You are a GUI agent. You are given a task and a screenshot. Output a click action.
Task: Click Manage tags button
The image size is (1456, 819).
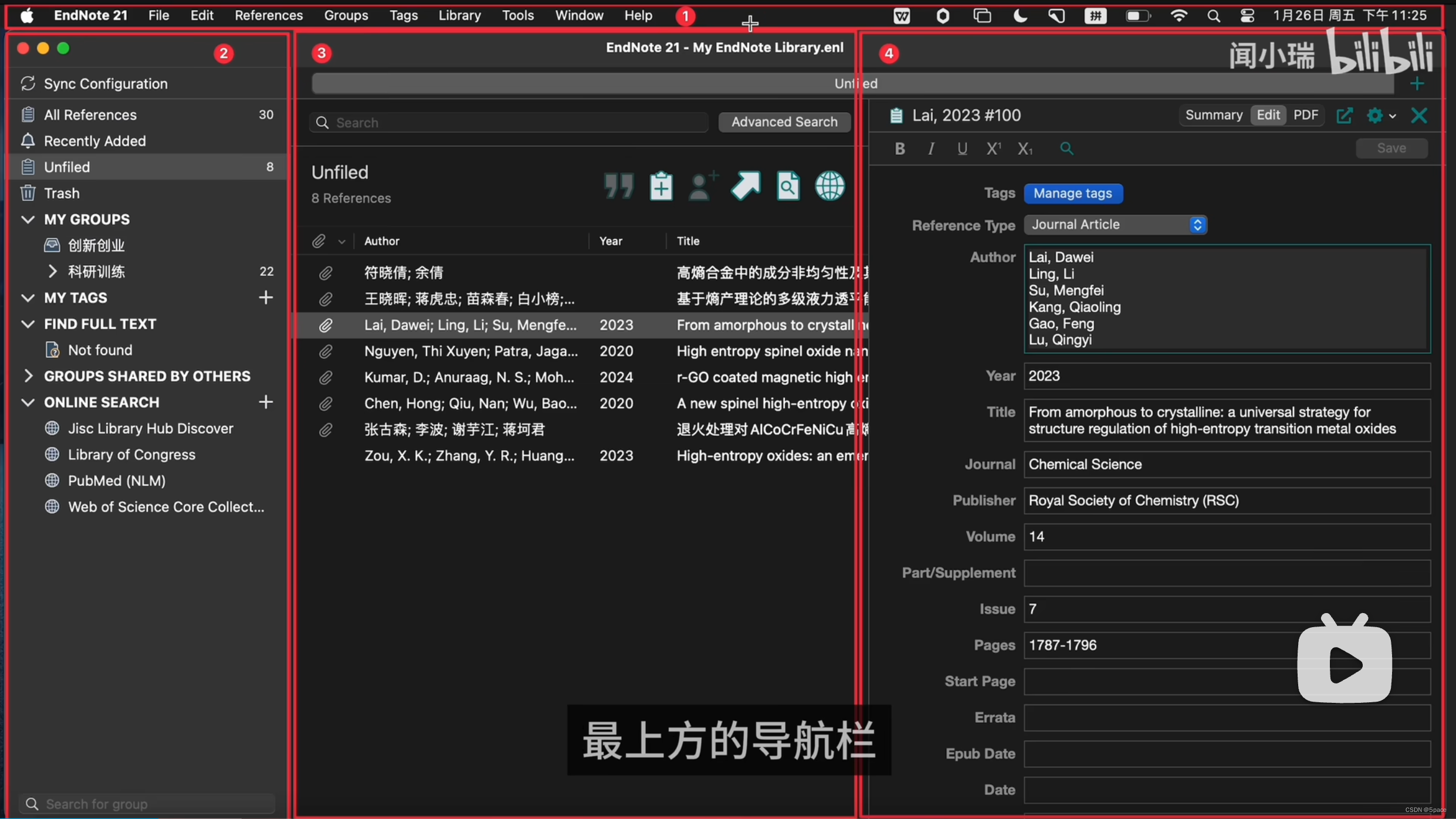[x=1072, y=194]
